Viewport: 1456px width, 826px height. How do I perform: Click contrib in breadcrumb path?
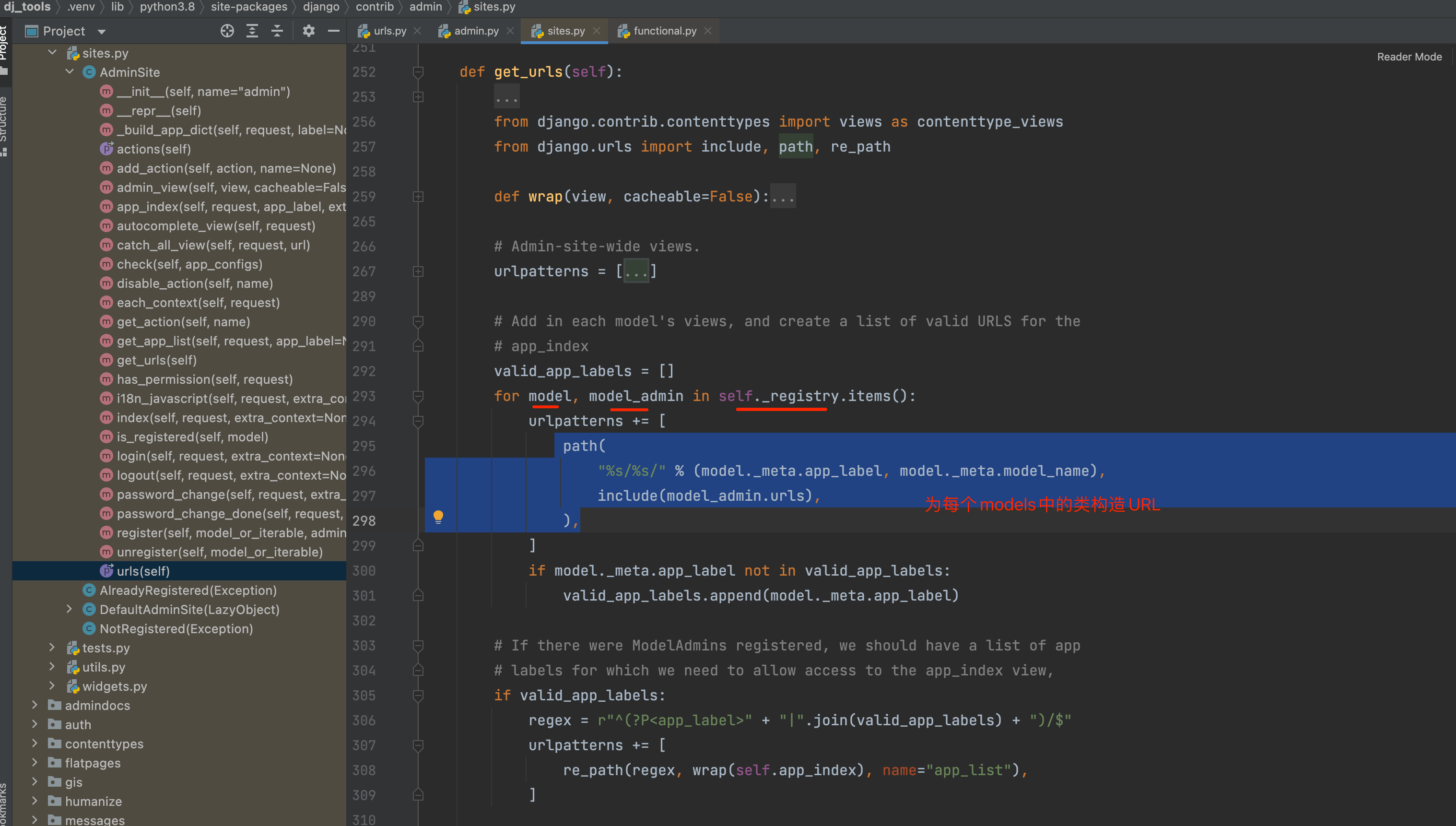(x=375, y=7)
